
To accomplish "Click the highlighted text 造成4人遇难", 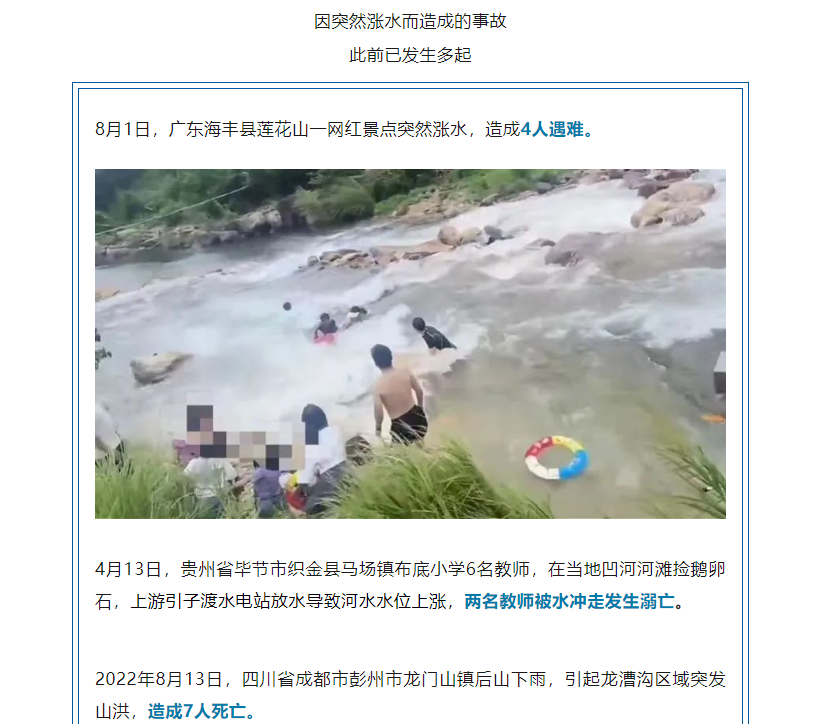I will coord(539,129).
